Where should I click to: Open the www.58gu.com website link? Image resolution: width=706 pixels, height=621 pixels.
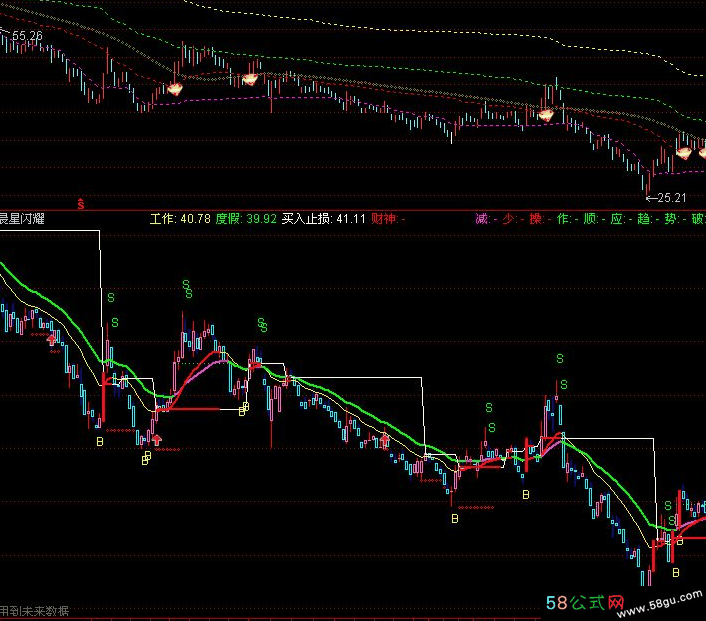[666, 606]
